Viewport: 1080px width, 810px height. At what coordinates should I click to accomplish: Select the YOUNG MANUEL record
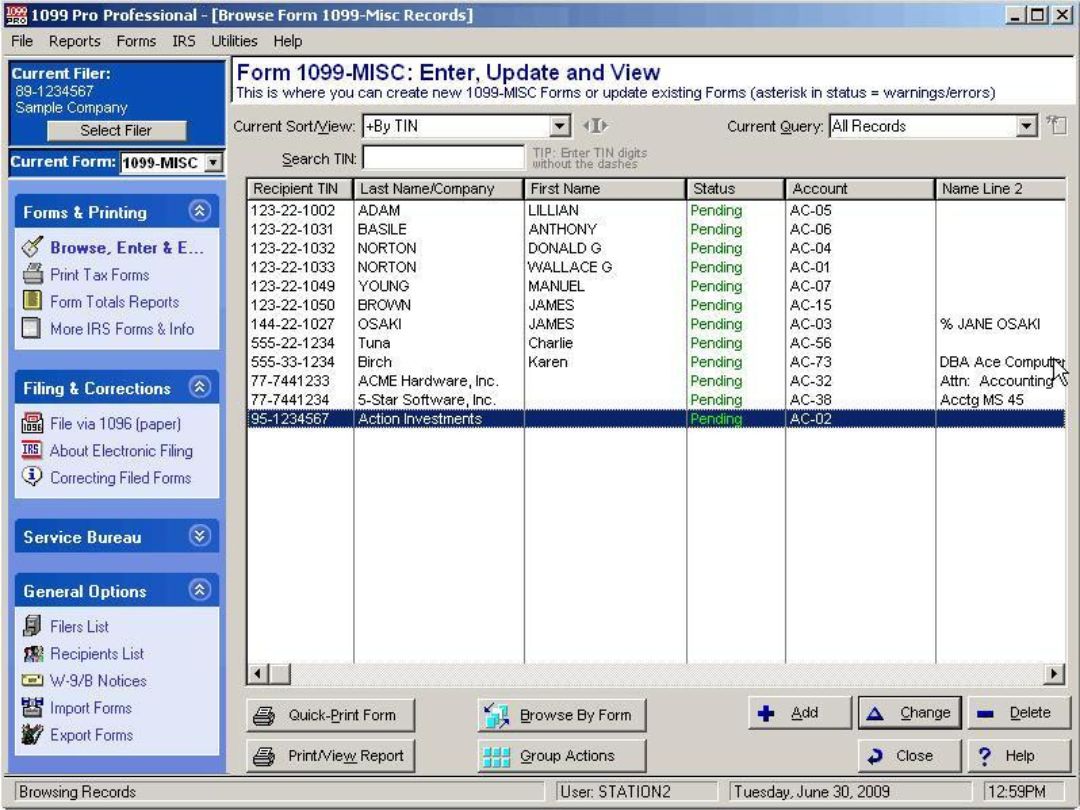click(656, 286)
